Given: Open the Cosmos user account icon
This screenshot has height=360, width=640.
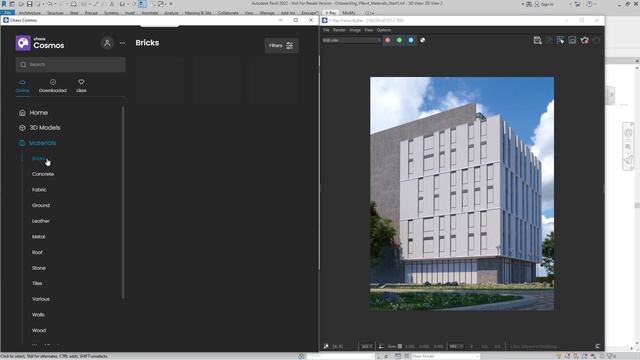Looking at the screenshot, I should (x=107, y=43).
